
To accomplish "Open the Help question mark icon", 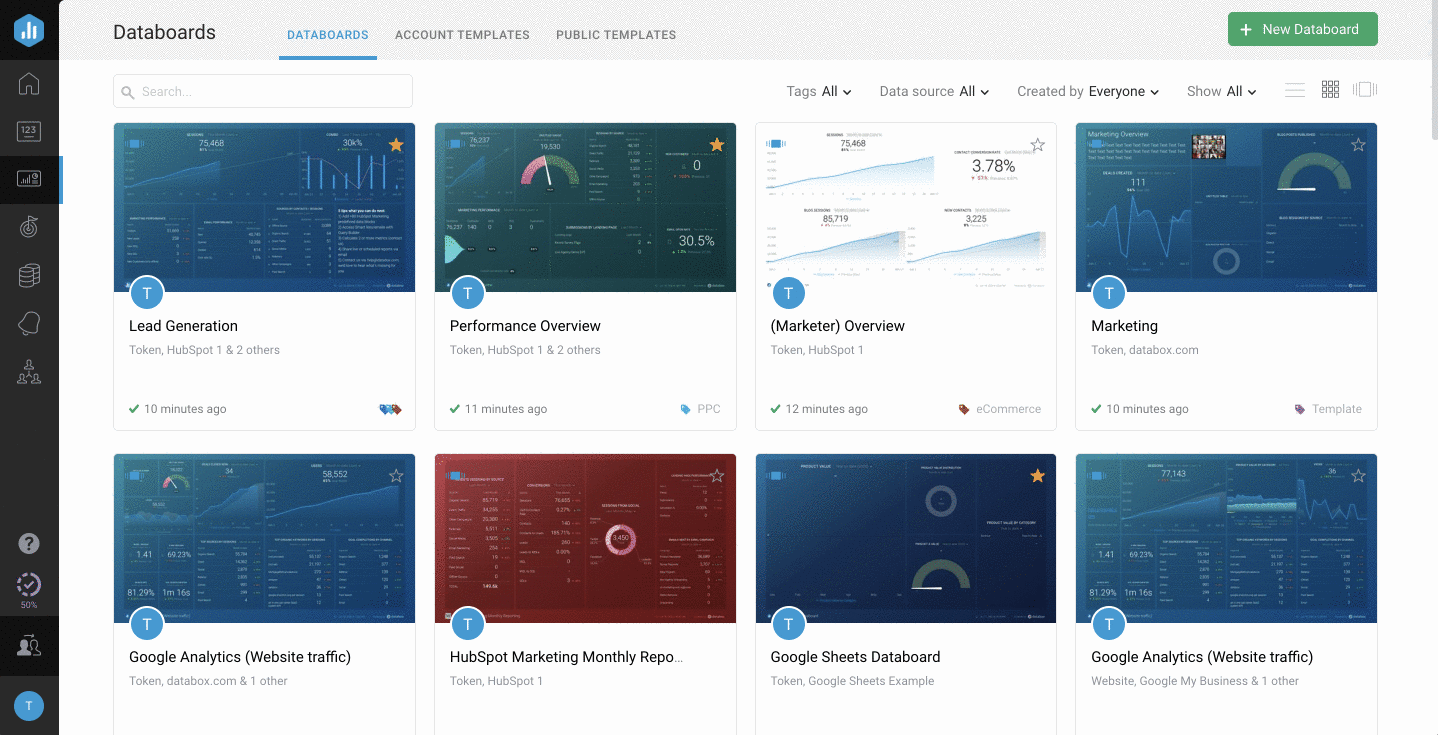I will click(29, 544).
